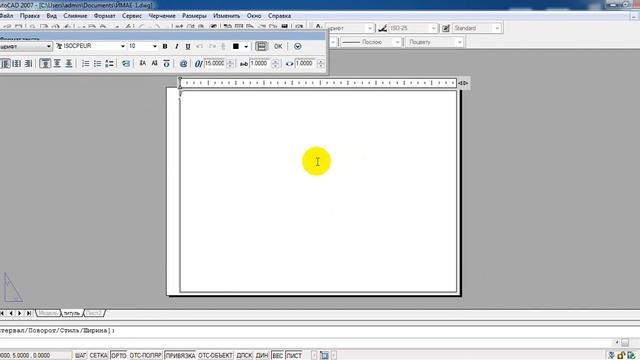This screenshot has height=360, width=640.
Task: Increase the tracking 1.0000 spinner
Action: point(276,62)
